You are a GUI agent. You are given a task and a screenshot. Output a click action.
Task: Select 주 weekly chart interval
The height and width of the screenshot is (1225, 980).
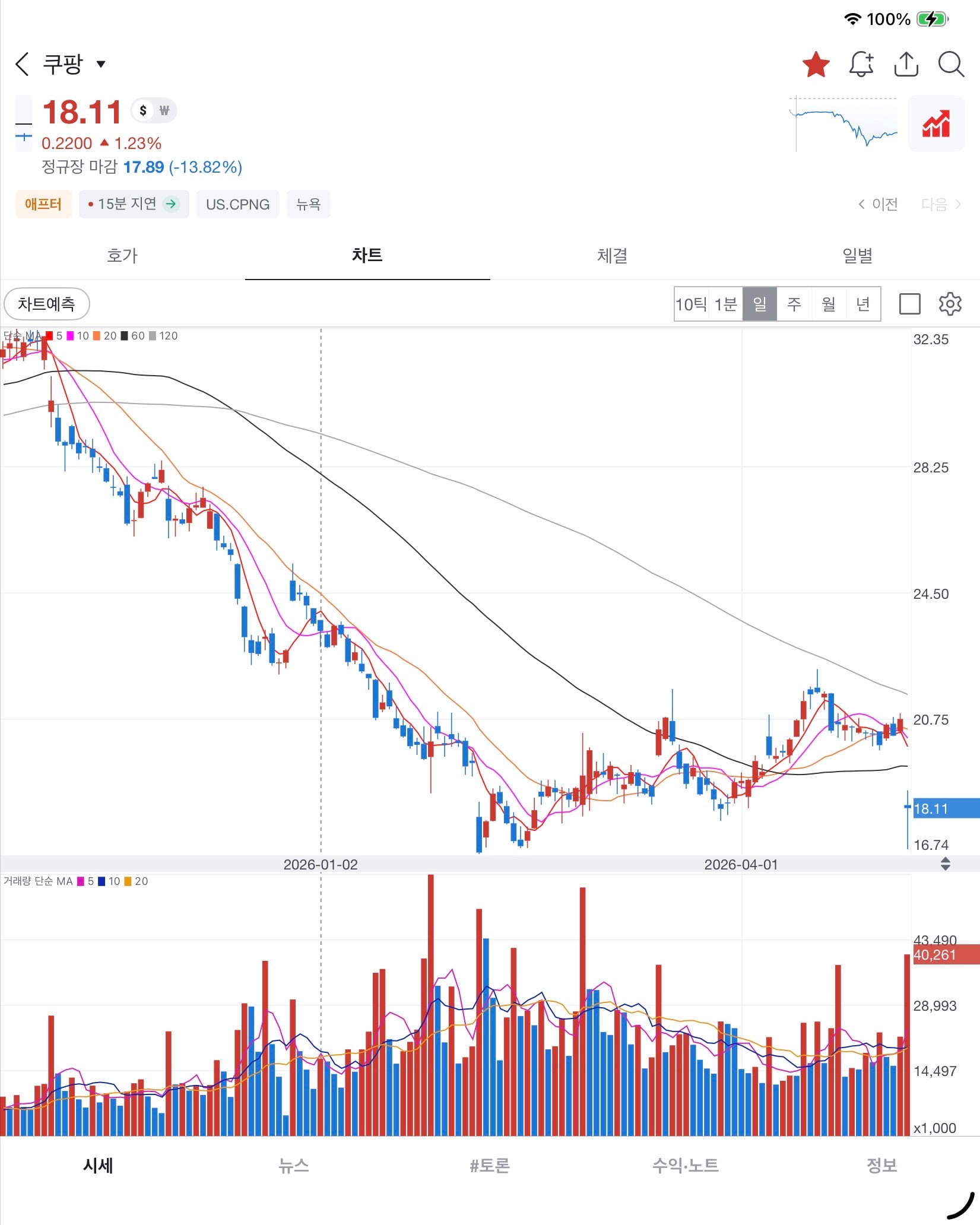click(794, 304)
